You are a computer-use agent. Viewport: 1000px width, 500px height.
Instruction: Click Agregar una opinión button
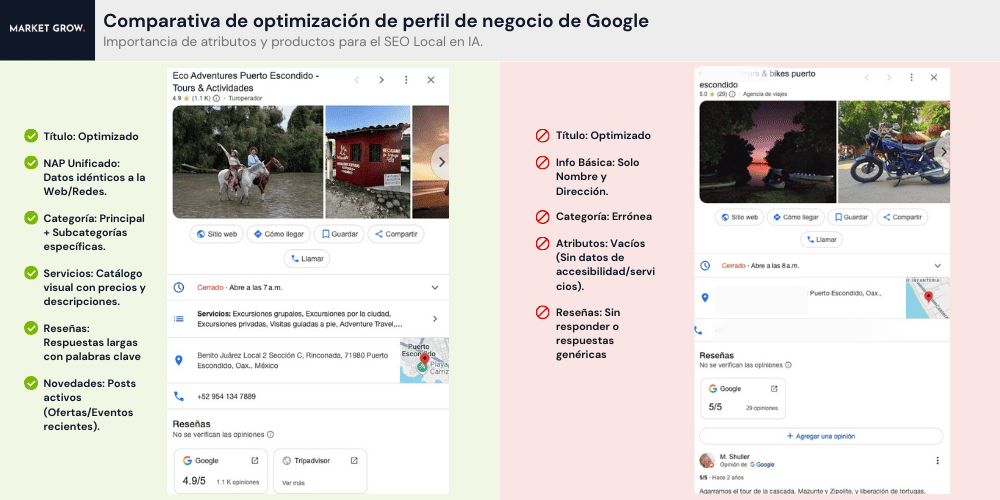pyautogui.click(x=821, y=436)
